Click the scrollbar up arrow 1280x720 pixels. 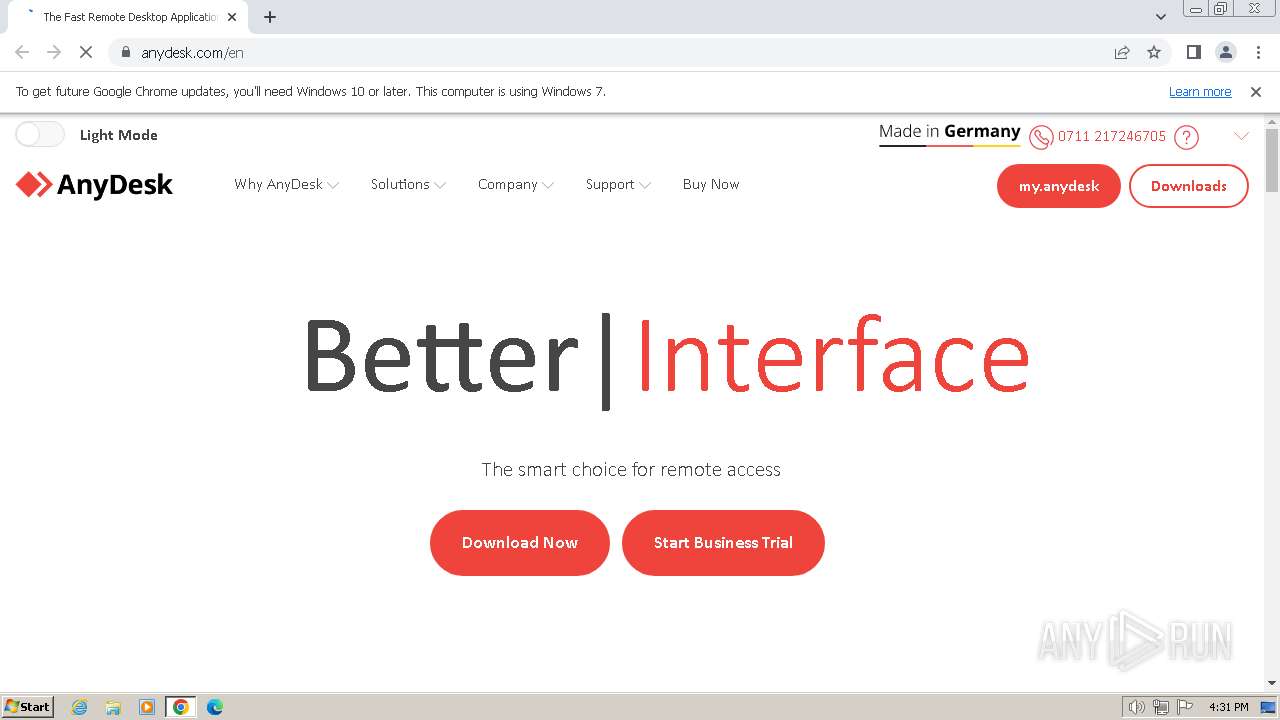[x=1272, y=122]
